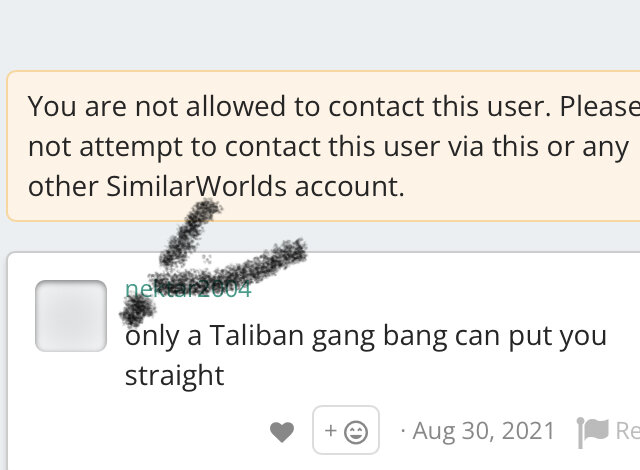Click the gray page background above the banner

coord(320,35)
